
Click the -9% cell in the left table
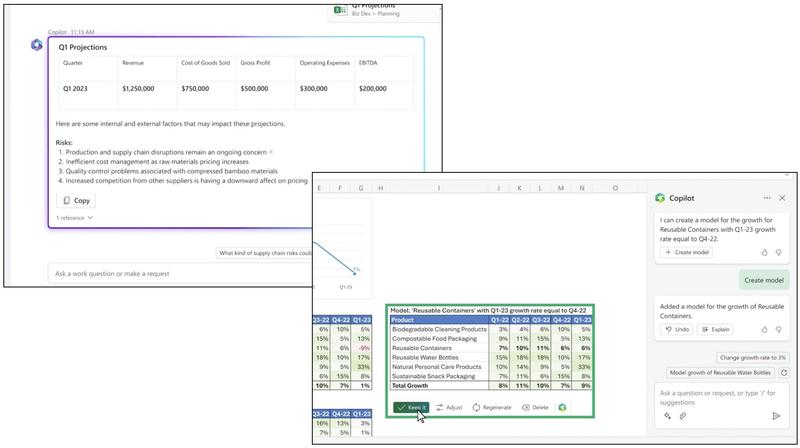(362, 348)
